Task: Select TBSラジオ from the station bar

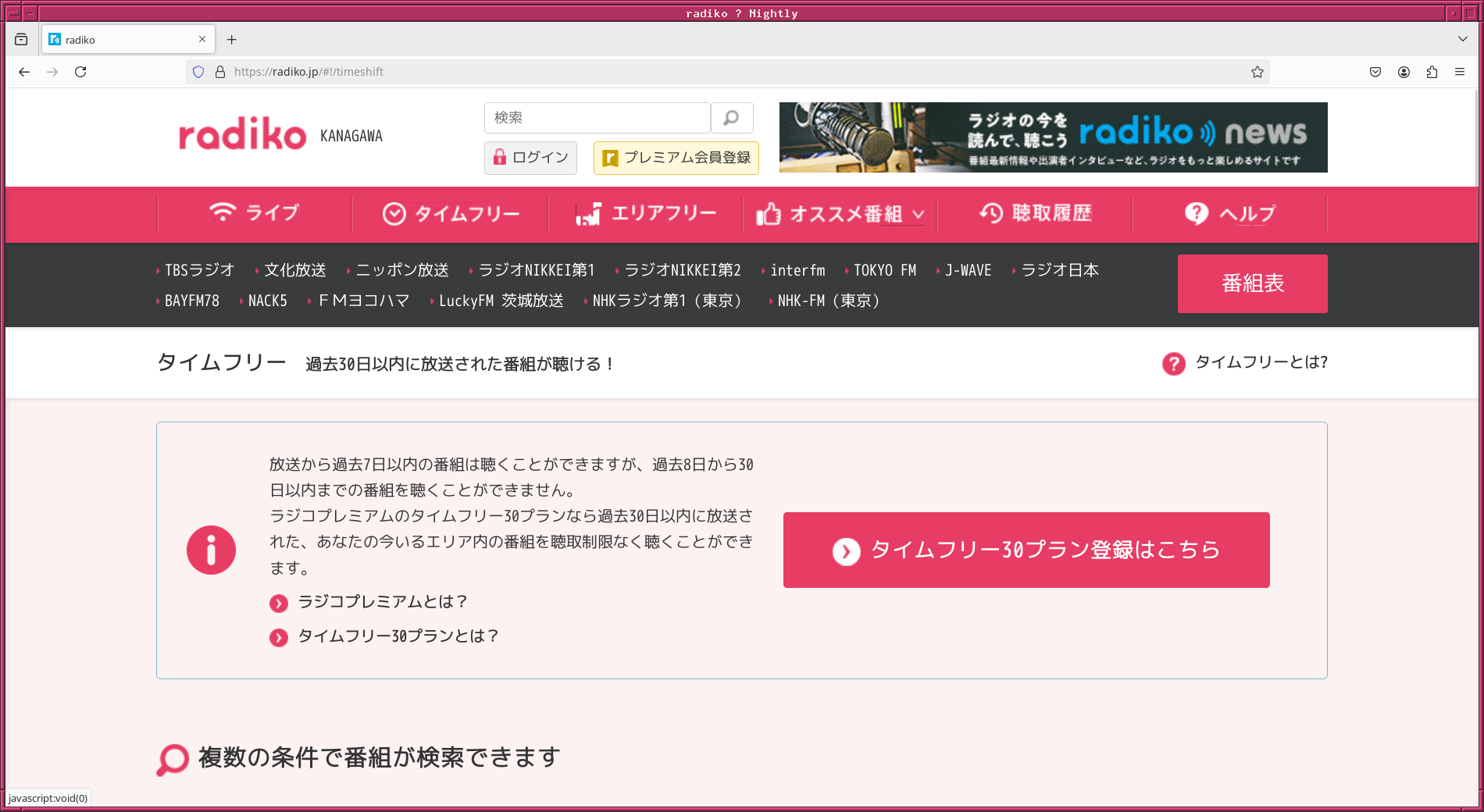Action: coord(198,269)
